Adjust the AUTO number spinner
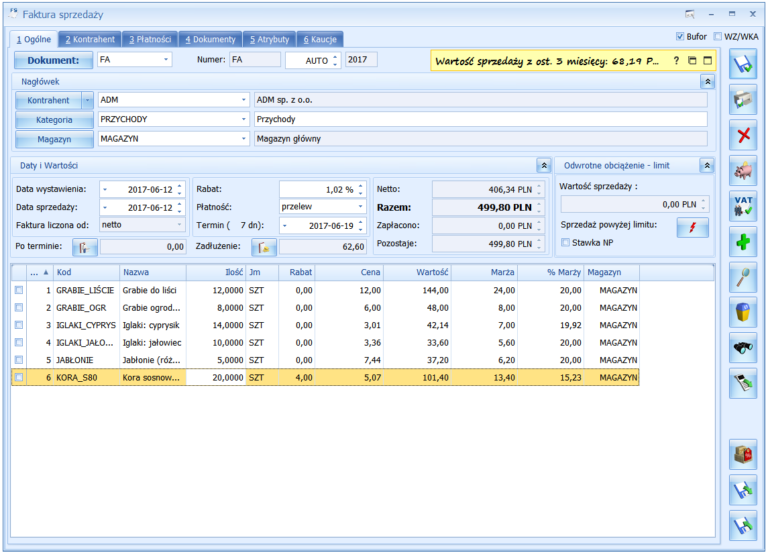 tap(336, 60)
